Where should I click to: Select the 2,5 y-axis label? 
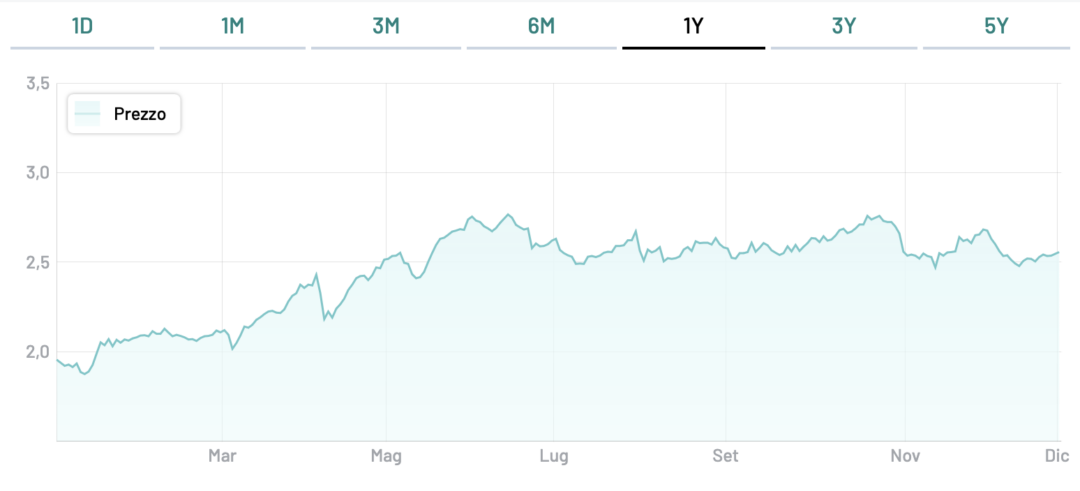[37, 262]
